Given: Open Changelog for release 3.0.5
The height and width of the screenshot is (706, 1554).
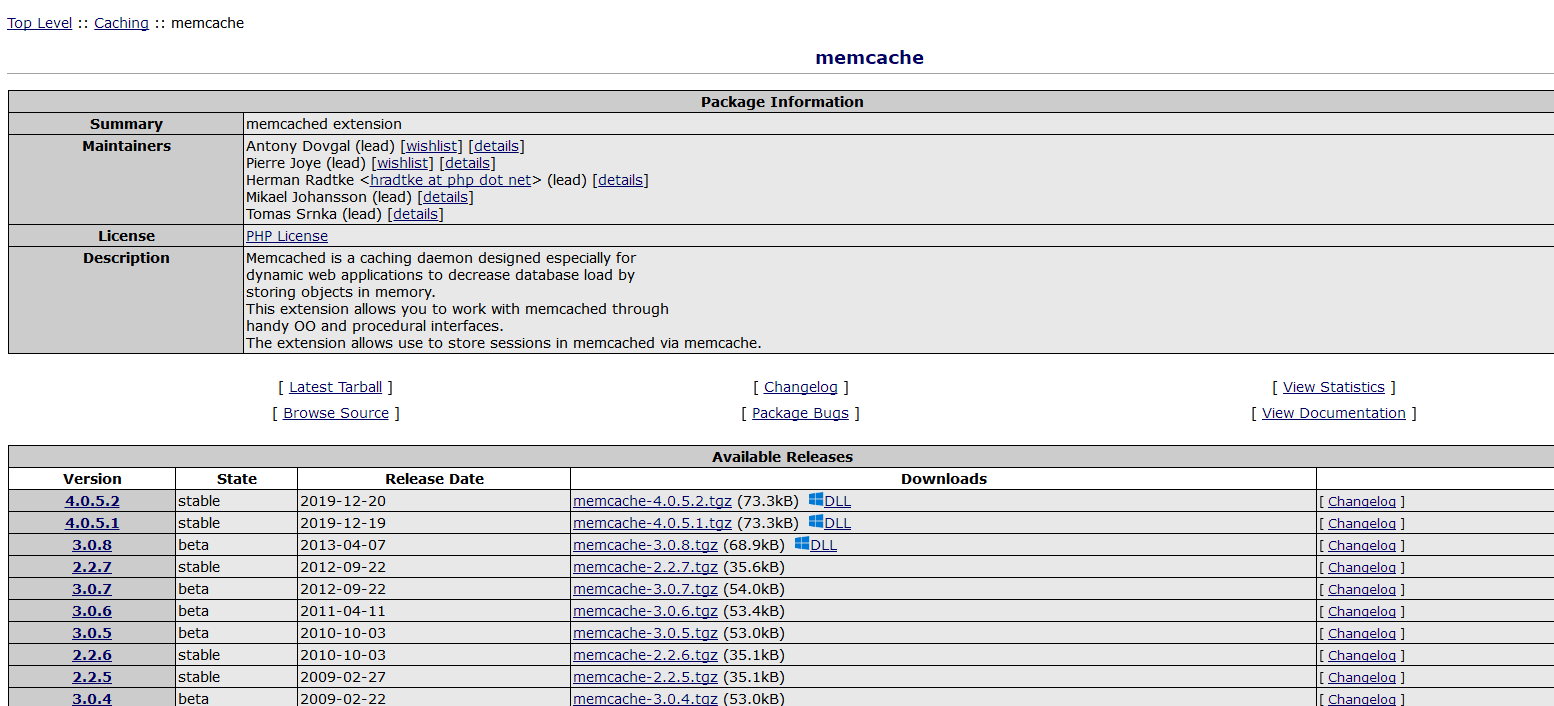Looking at the screenshot, I should click(1362, 634).
